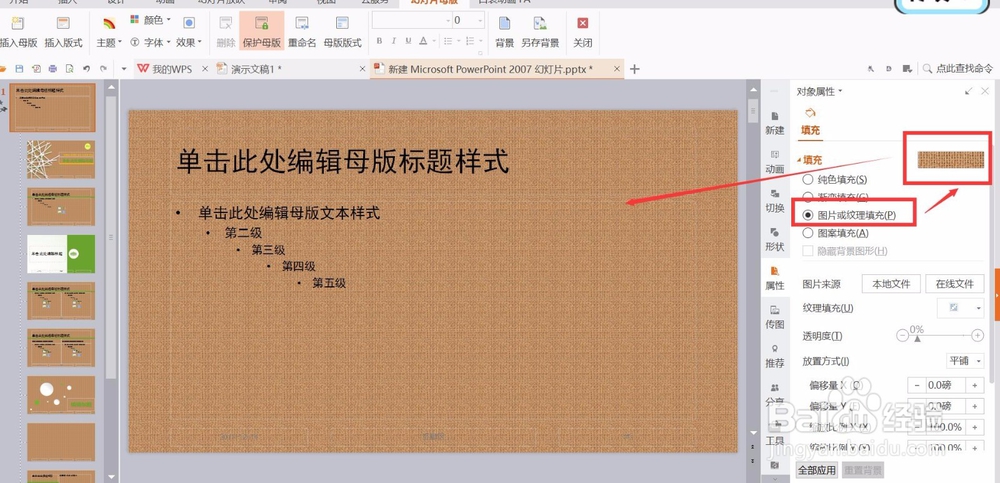Select the 新建 Microsoft PowerPoint 2007 幻灯片.pptx tab

point(491,69)
